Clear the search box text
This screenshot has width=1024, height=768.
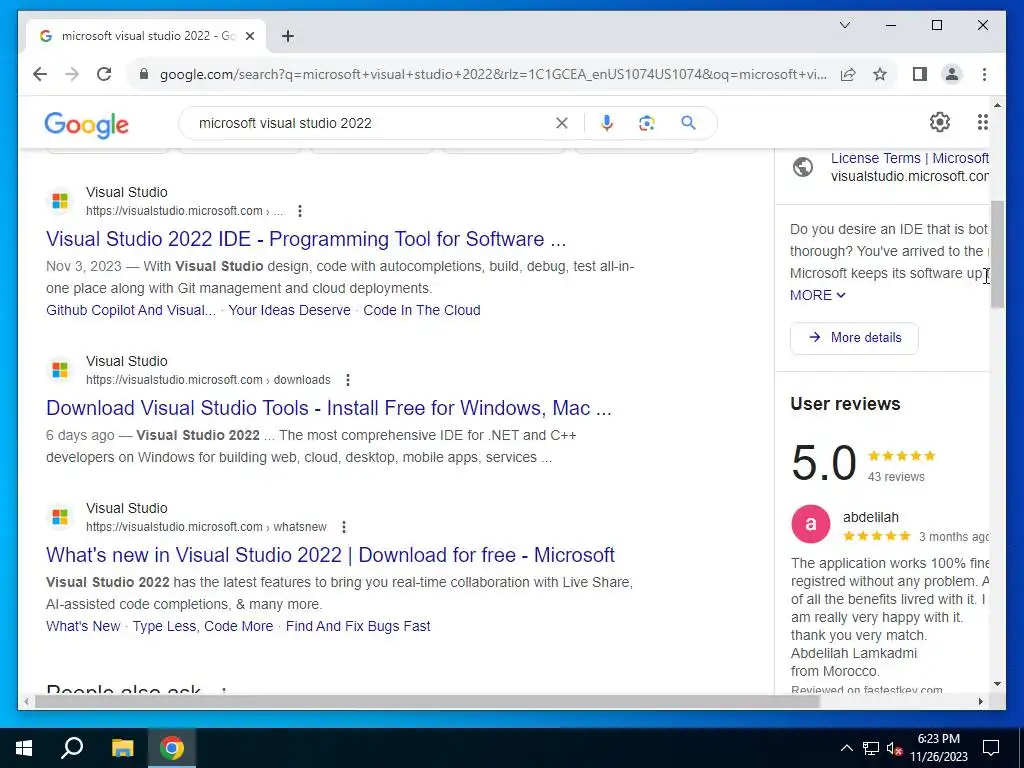pos(562,123)
